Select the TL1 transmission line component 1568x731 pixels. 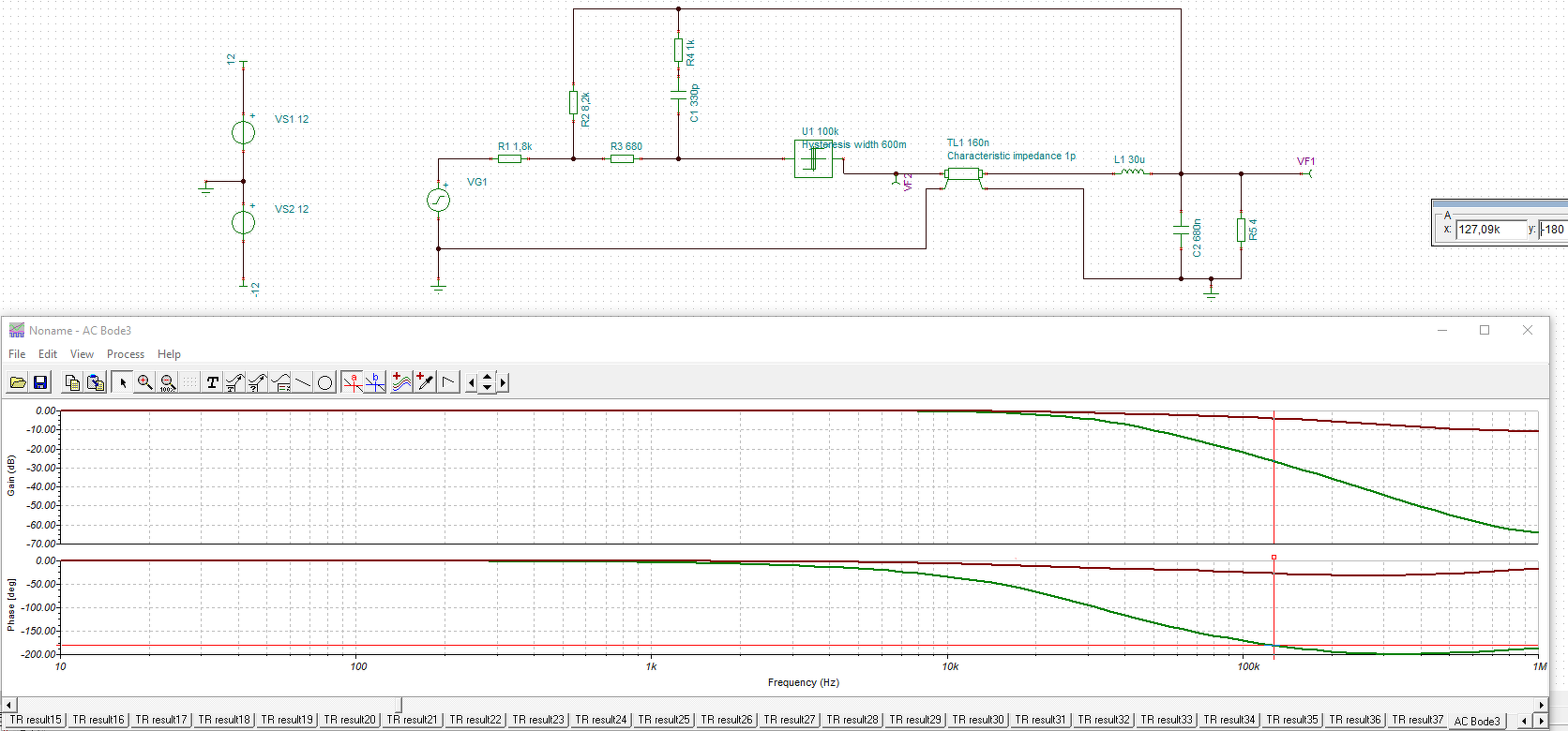click(x=963, y=174)
